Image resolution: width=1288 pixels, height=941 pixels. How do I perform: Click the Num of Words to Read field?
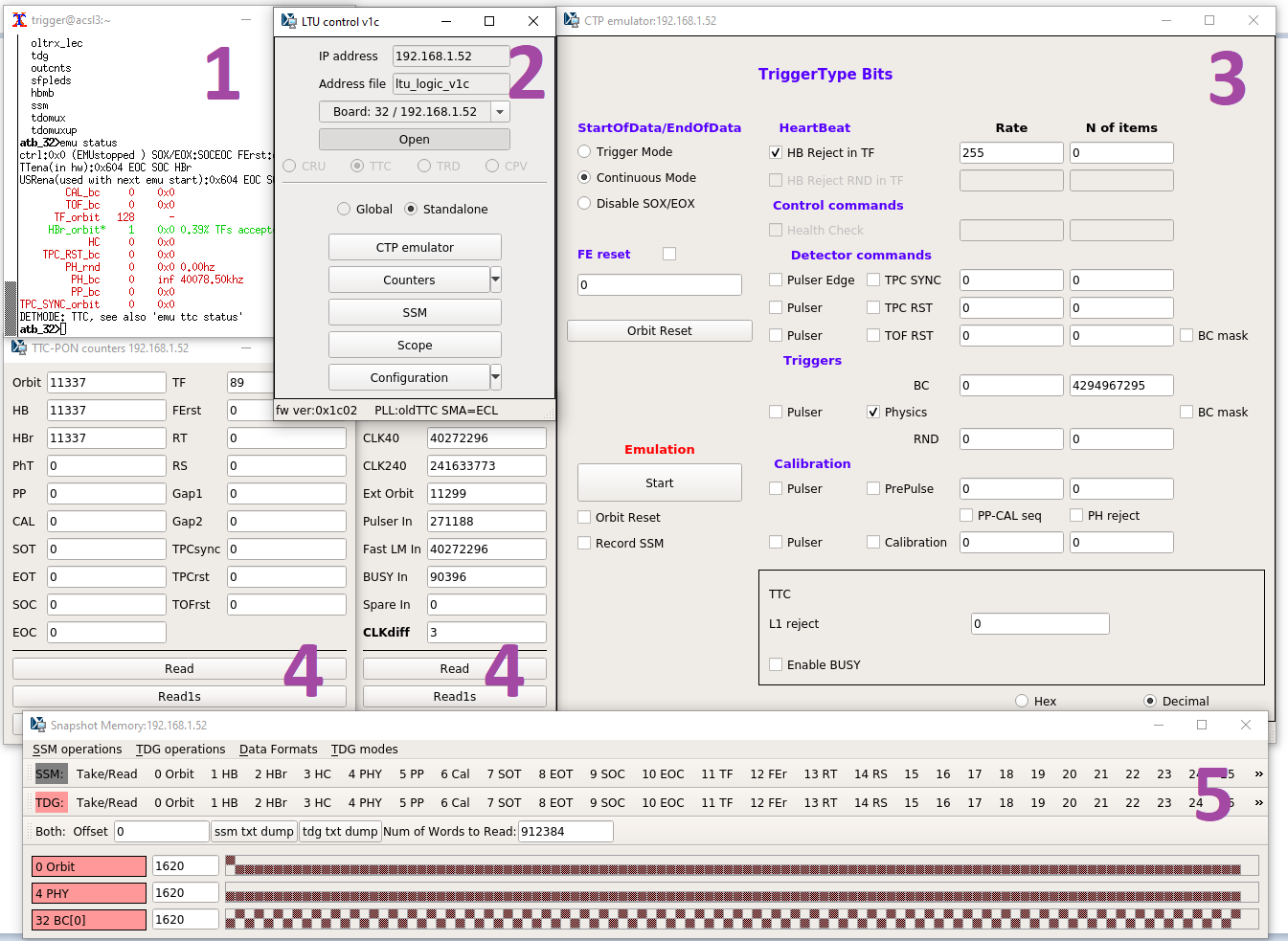coord(566,831)
